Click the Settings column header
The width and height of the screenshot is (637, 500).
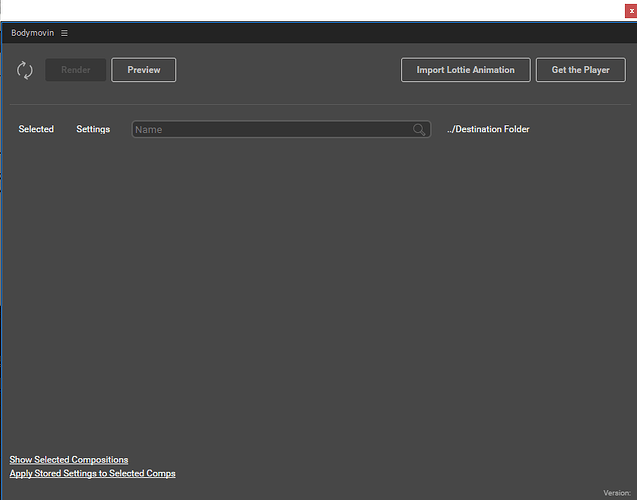click(93, 129)
